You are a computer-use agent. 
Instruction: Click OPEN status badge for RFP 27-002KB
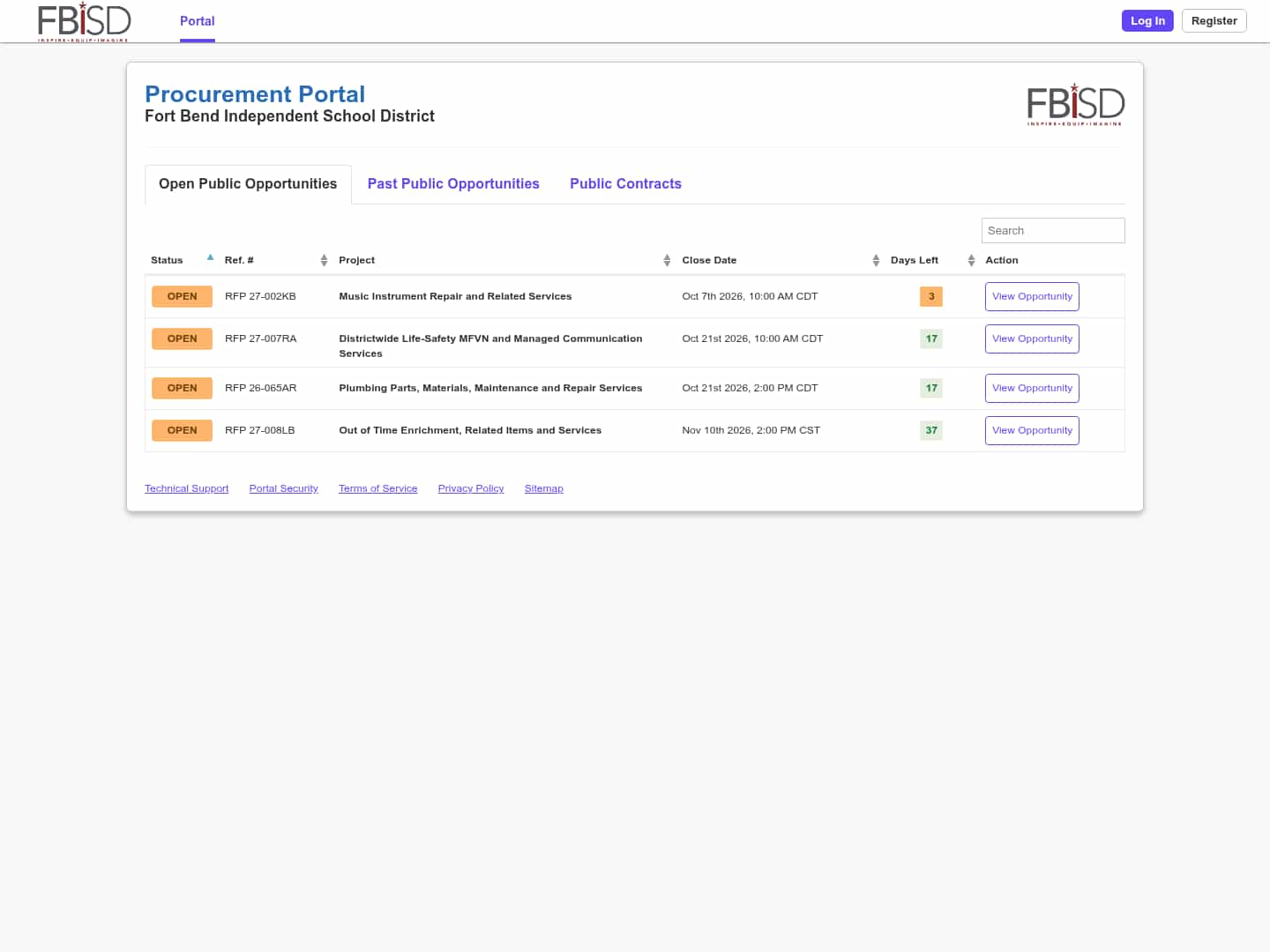coord(182,297)
